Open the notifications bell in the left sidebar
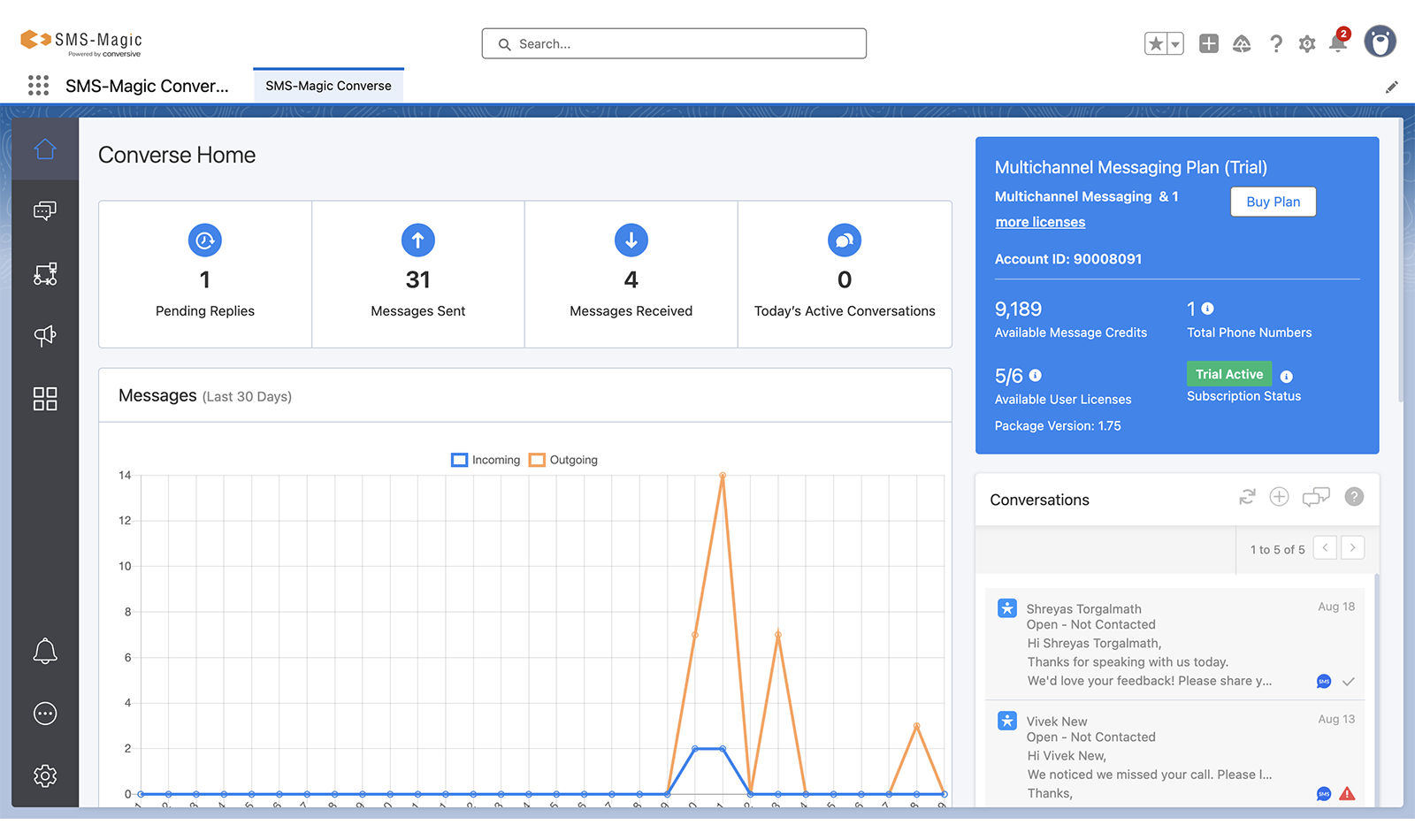This screenshot has height=840, width=1415. (45, 652)
